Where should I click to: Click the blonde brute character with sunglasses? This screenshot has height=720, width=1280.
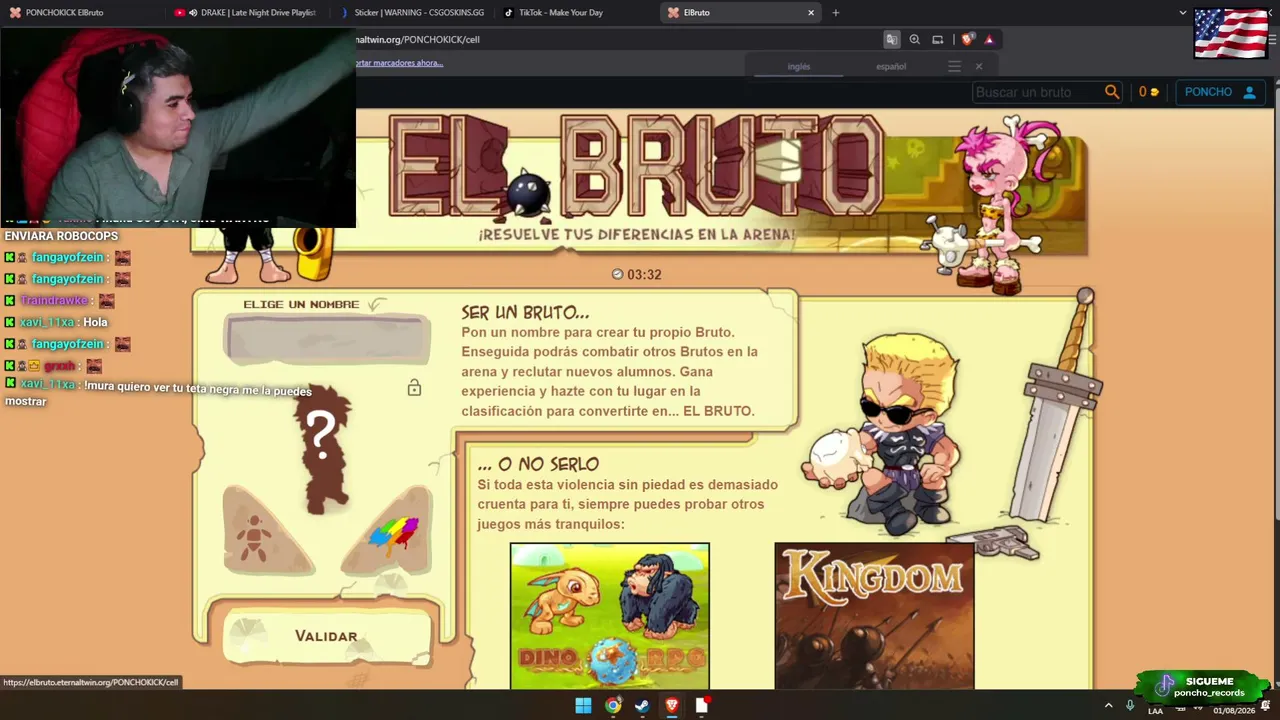point(889,432)
